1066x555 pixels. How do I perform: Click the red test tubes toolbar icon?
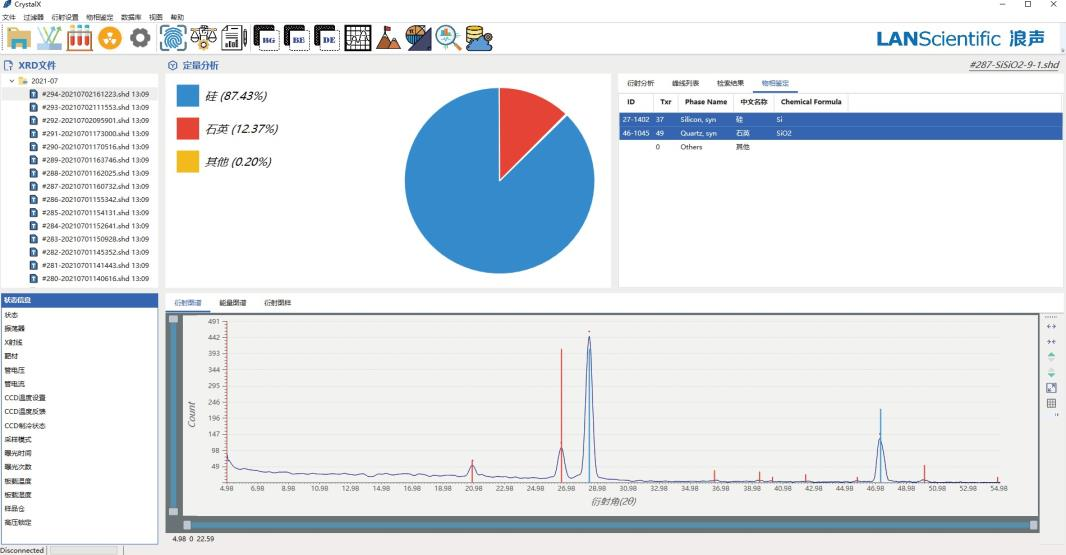(80, 38)
